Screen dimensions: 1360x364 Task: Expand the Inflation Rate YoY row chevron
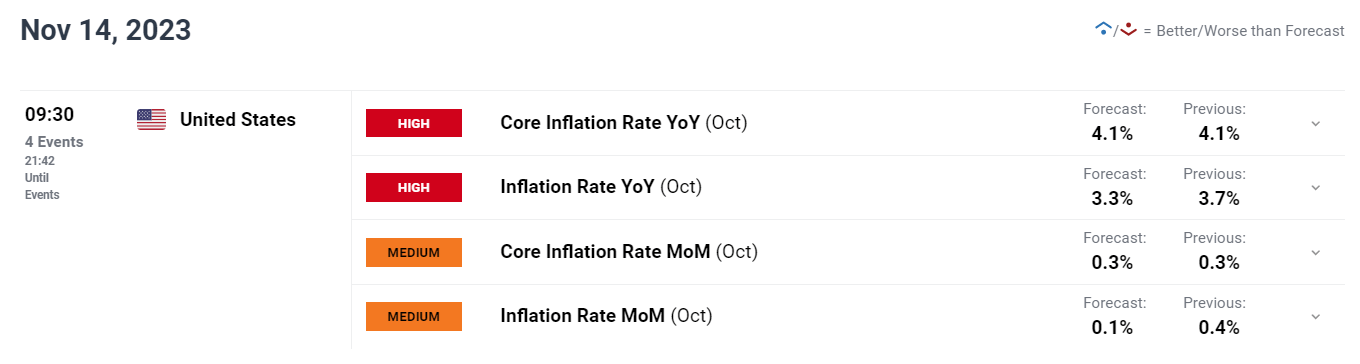click(1315, 187)
